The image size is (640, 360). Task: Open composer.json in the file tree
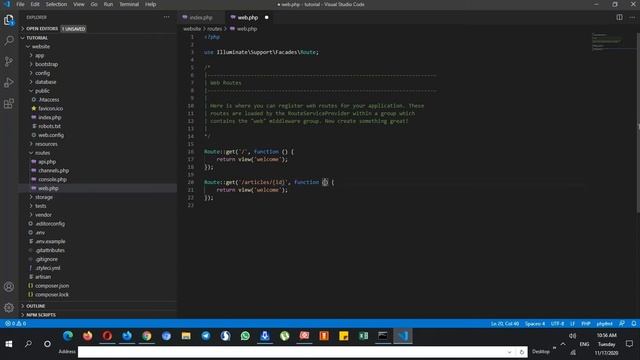point(52,286)
